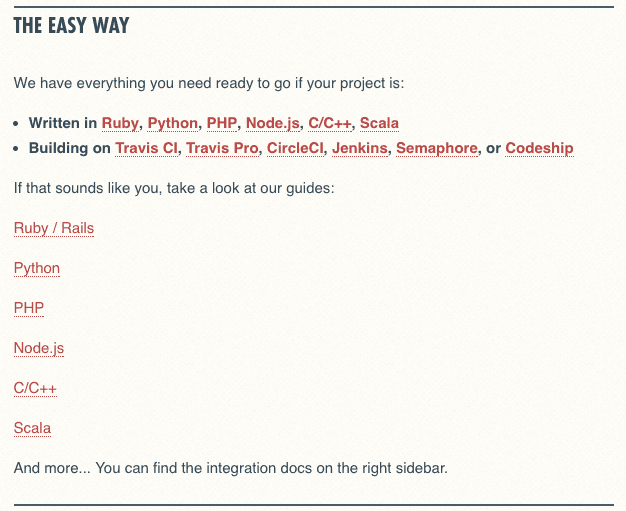
Task: Open the Semaphore link
Action: pyautogui.click(x=437, y=149)
